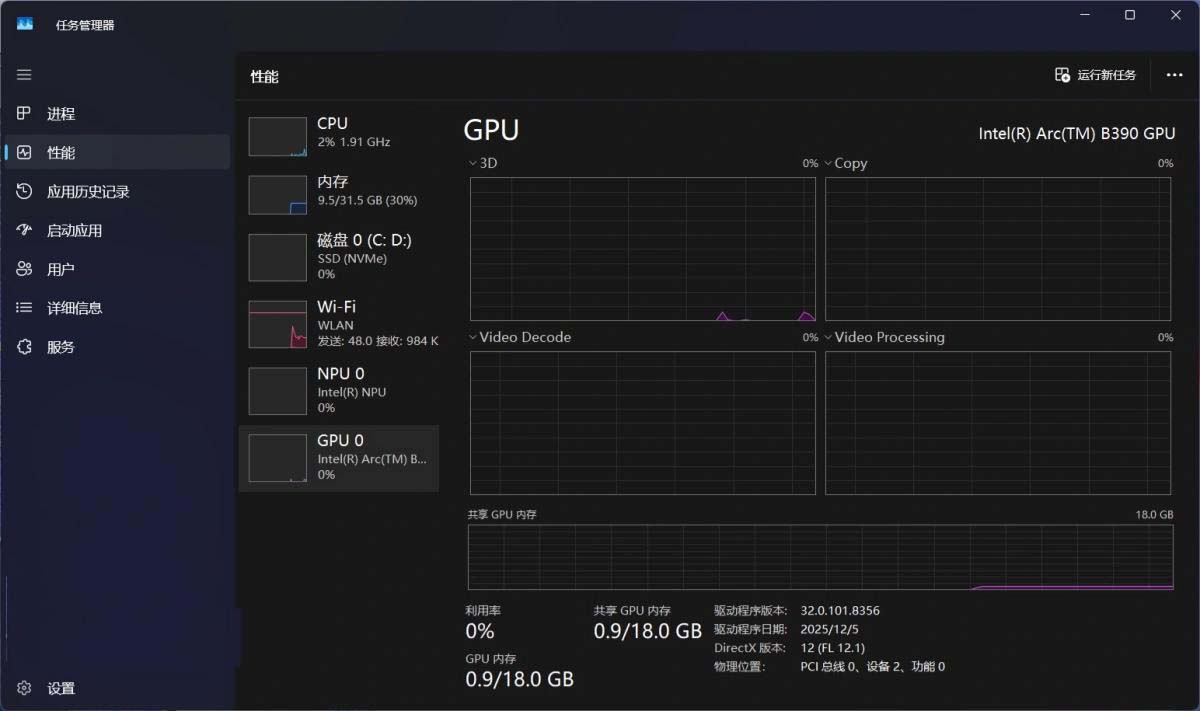Viewport: 1200px width, 711px height.
Task: Open the three-dot more options menu
Action: [1174, 75]
